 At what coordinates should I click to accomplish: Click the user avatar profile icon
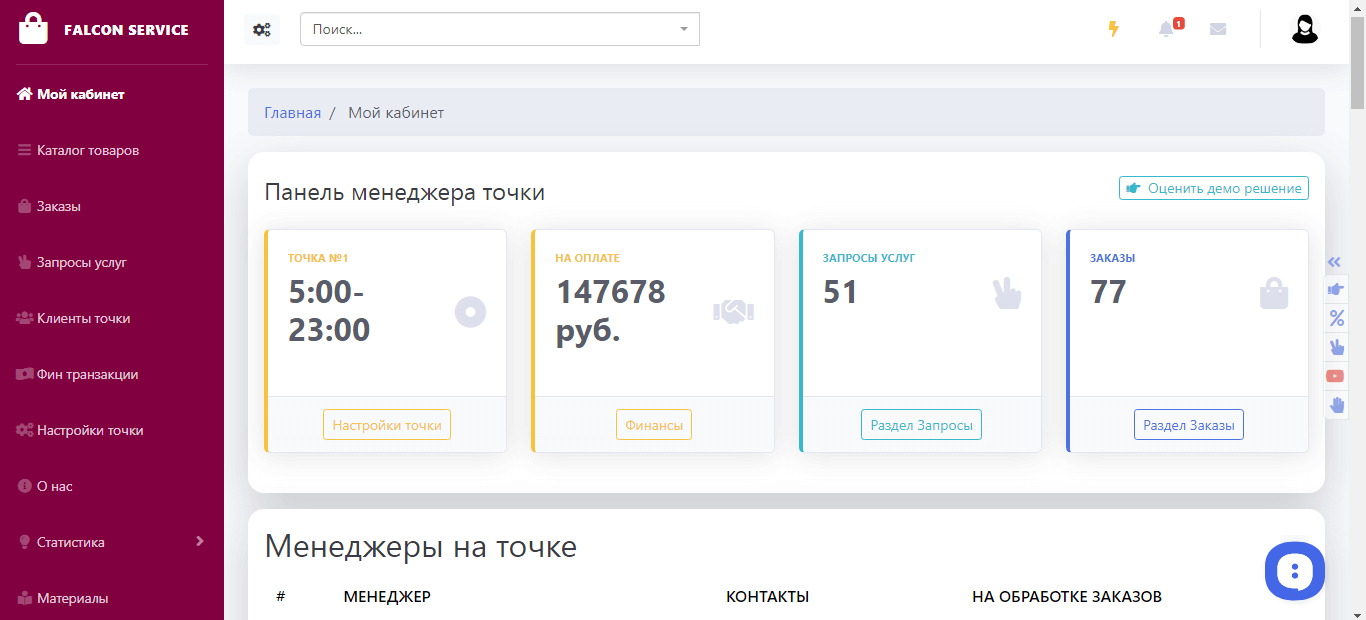(x=1304, y=29)
